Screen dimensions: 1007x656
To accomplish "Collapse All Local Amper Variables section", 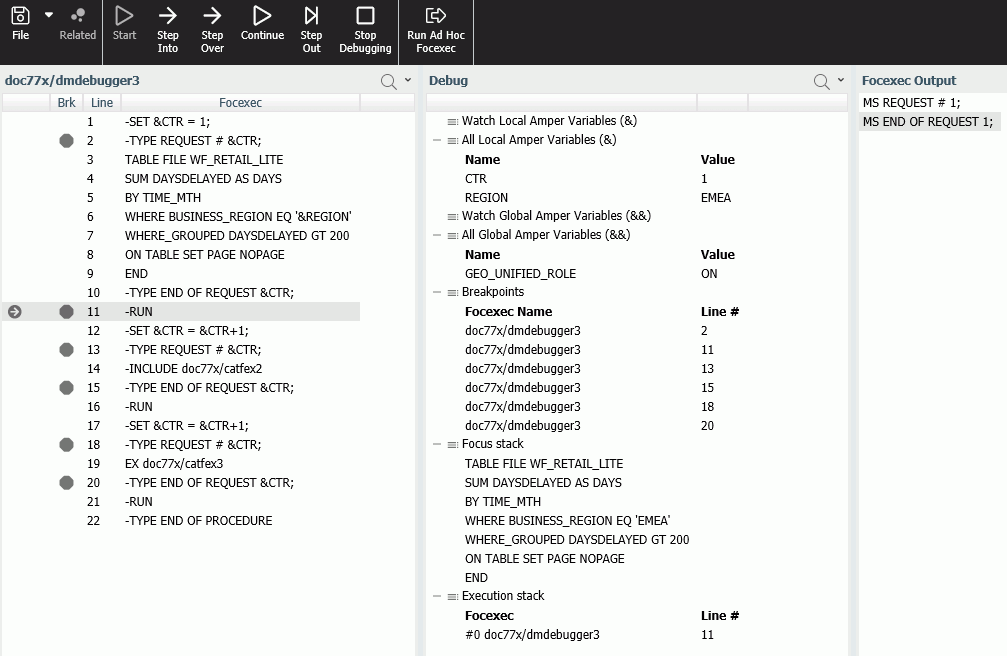I will pyautogui.click(x=437, y=140).
